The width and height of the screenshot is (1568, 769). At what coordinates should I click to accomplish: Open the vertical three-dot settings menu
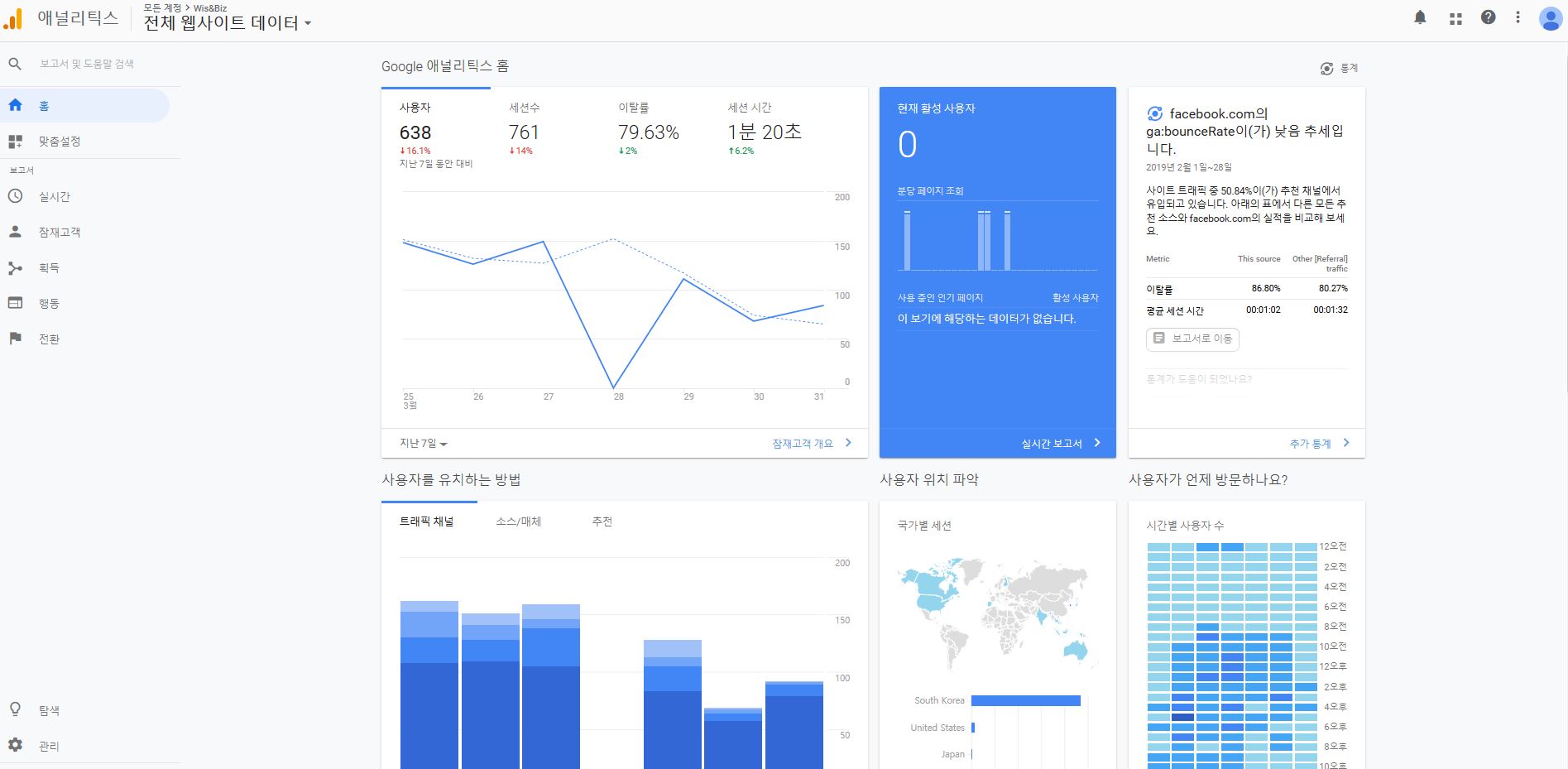coord(1518,17)
